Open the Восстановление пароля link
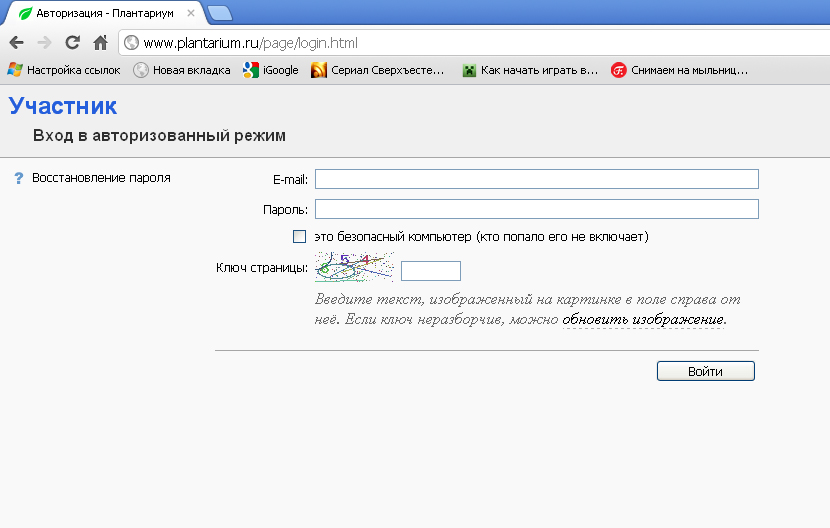 [x=101, y=178]
